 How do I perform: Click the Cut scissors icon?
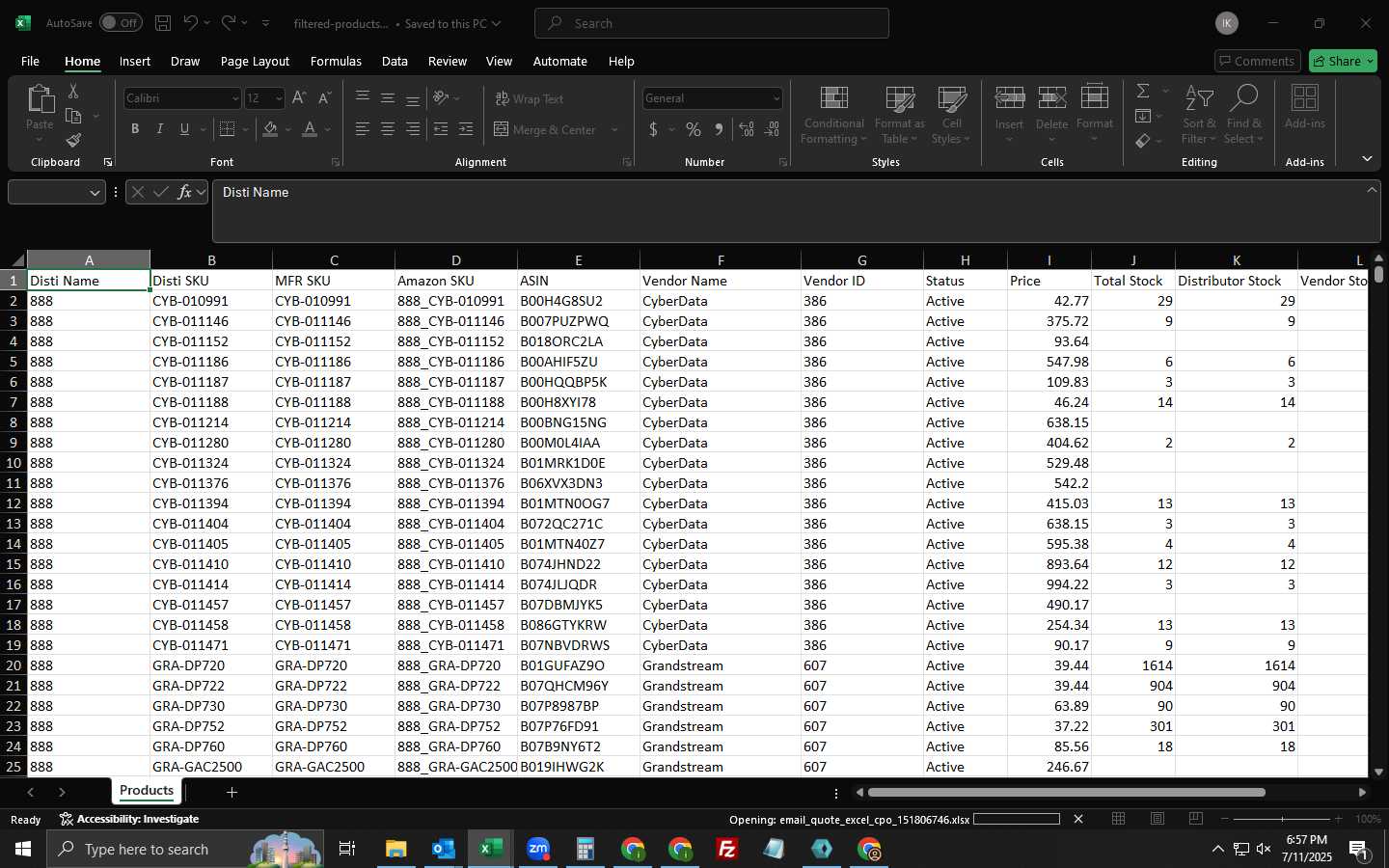[73, 92]
